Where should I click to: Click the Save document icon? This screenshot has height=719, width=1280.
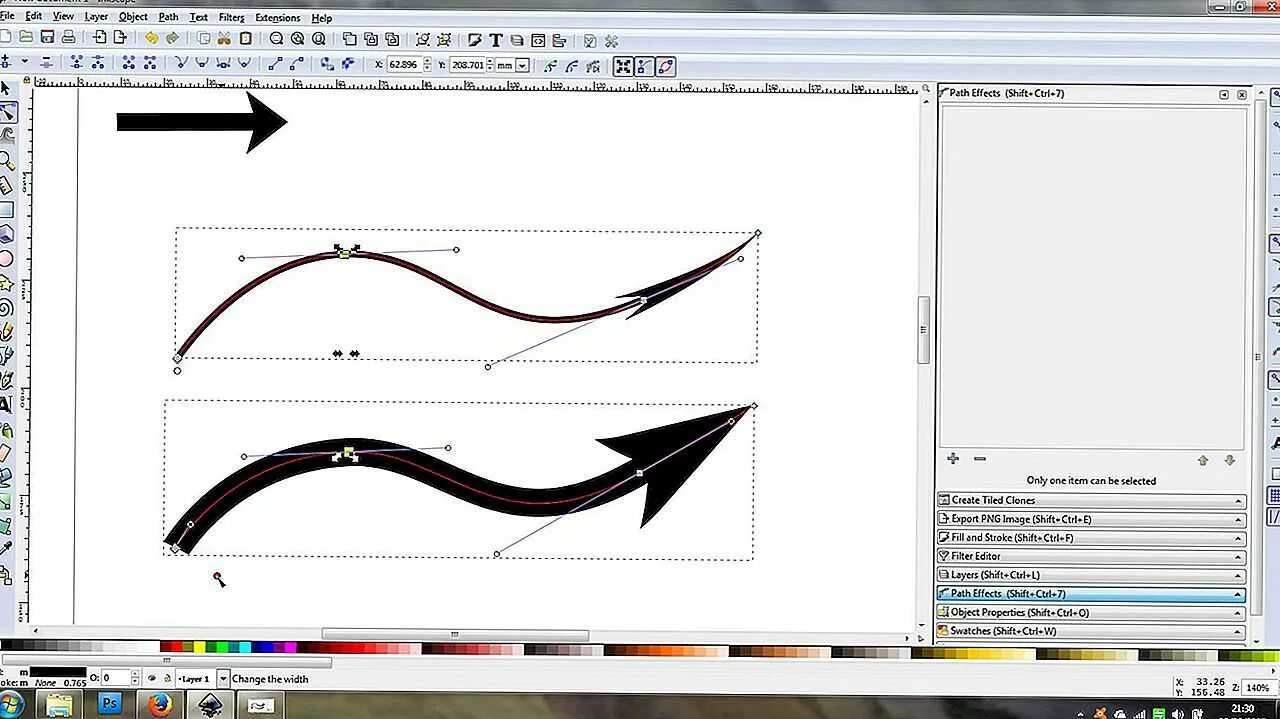pos(47,38)
